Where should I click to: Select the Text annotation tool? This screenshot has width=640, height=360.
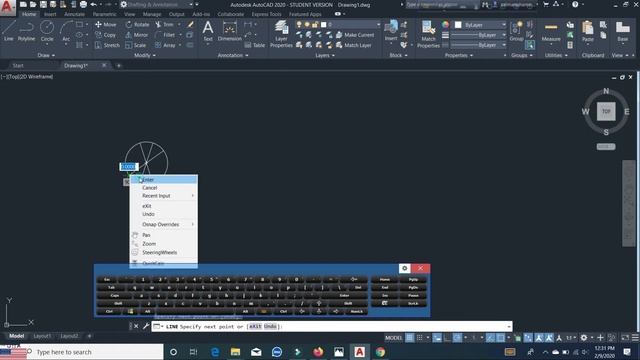(x=208, y=31)
